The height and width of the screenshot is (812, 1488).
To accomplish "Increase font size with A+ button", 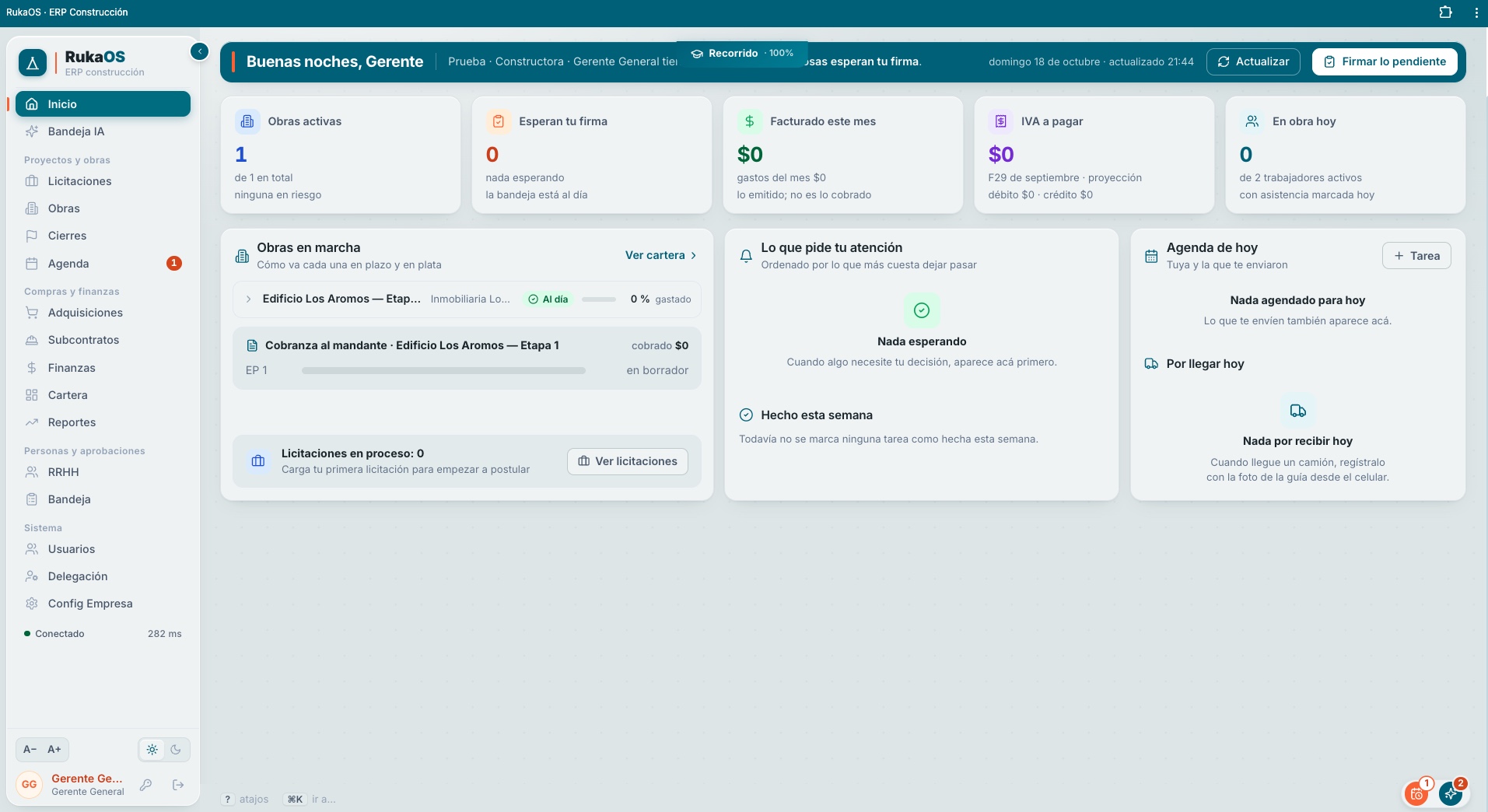I will 54,749.
